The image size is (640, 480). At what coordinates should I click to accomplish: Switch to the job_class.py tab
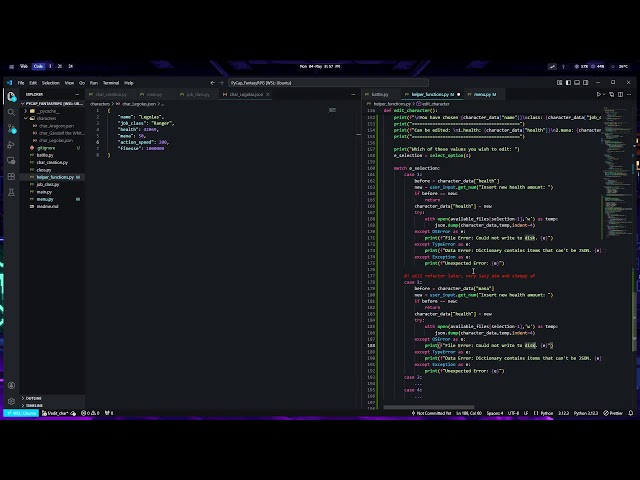[x=198, y=94]
